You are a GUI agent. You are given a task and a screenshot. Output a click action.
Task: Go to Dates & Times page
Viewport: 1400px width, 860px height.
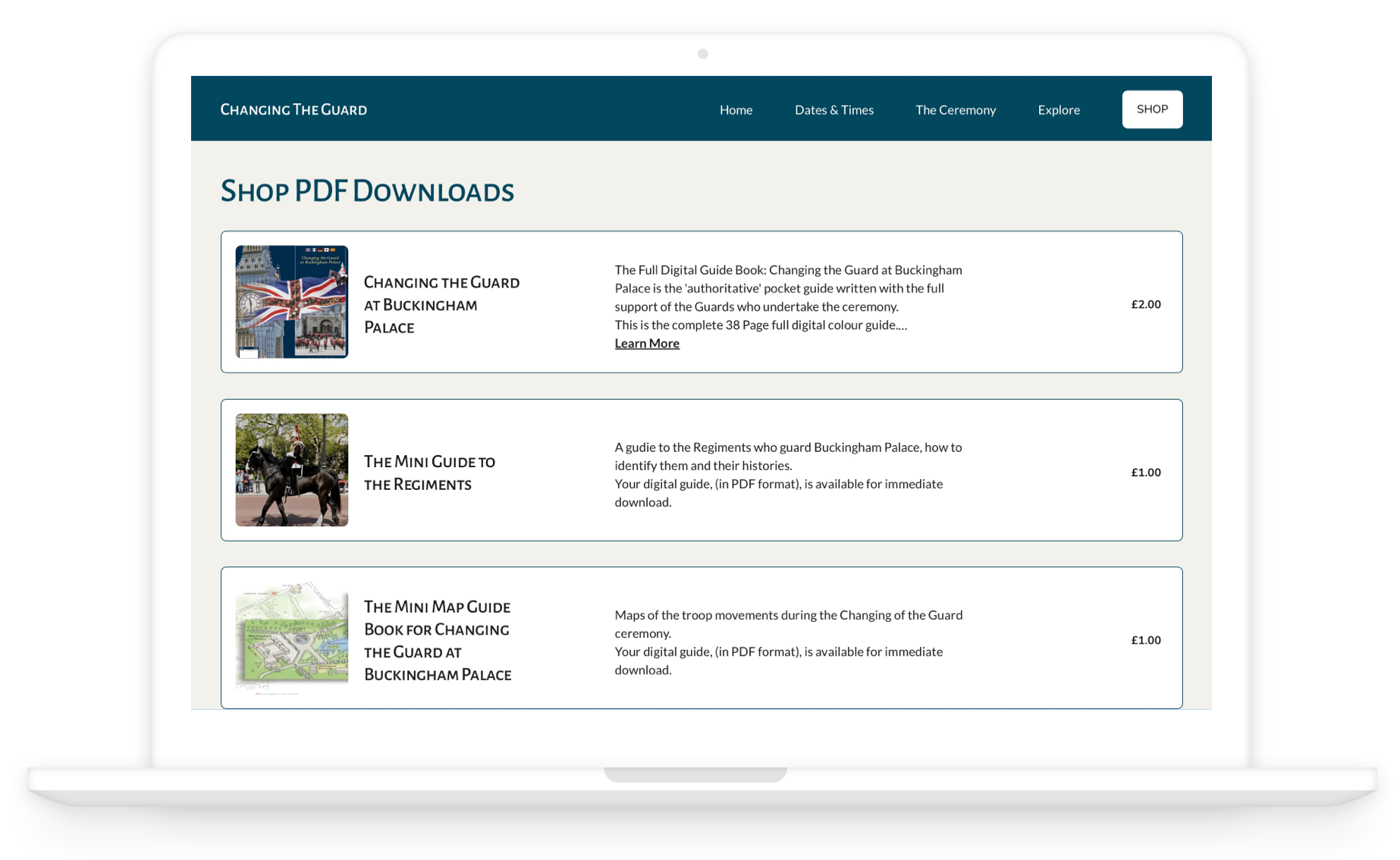tap(833, 110)
